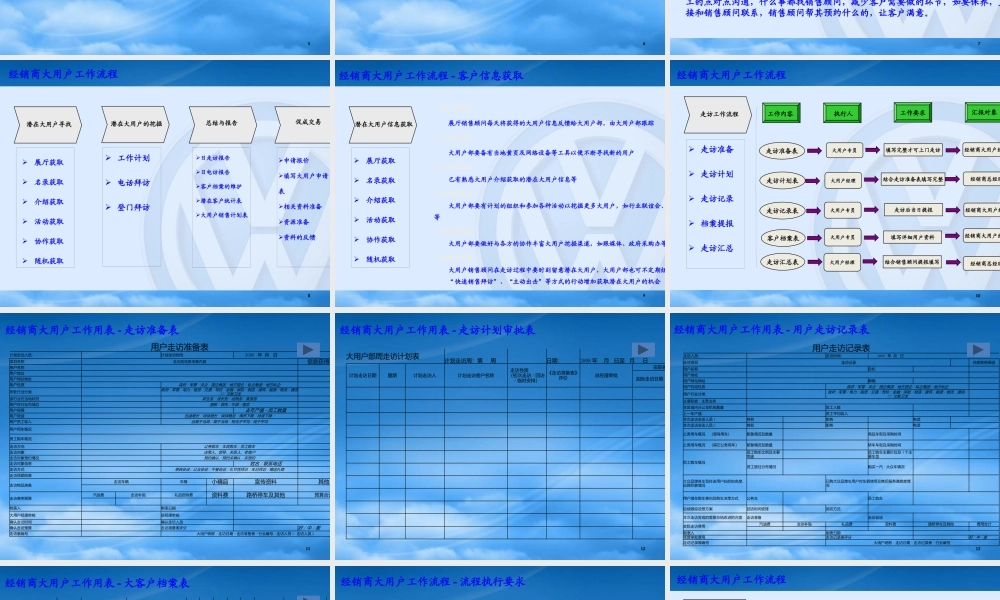1000x600 pixels.
Task: Click 大用户专员 box in 走访准备表 row
Action: pyautogui.click(x=843, y=150)
